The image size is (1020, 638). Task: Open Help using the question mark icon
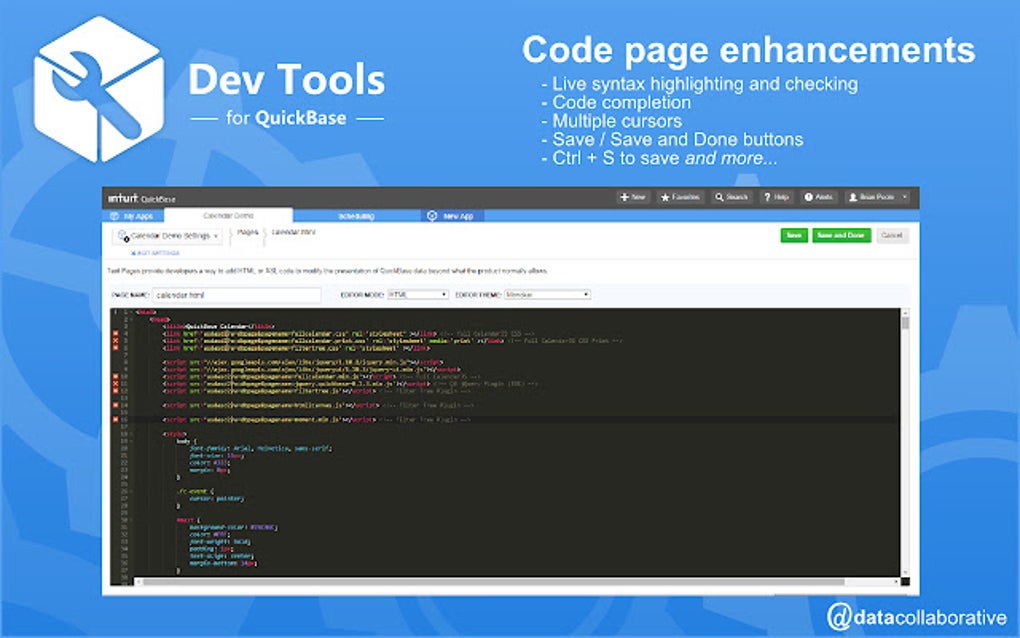[768, 197]
